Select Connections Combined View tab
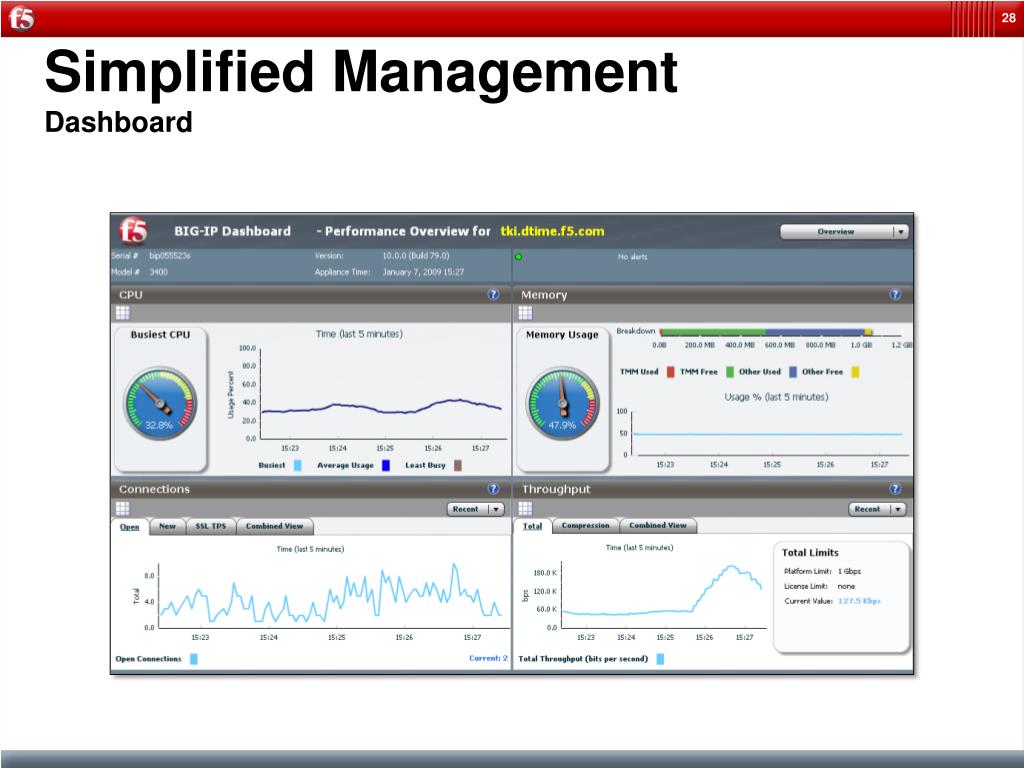The width and height of the screenshot is (1024, 768). click(274, 526)
